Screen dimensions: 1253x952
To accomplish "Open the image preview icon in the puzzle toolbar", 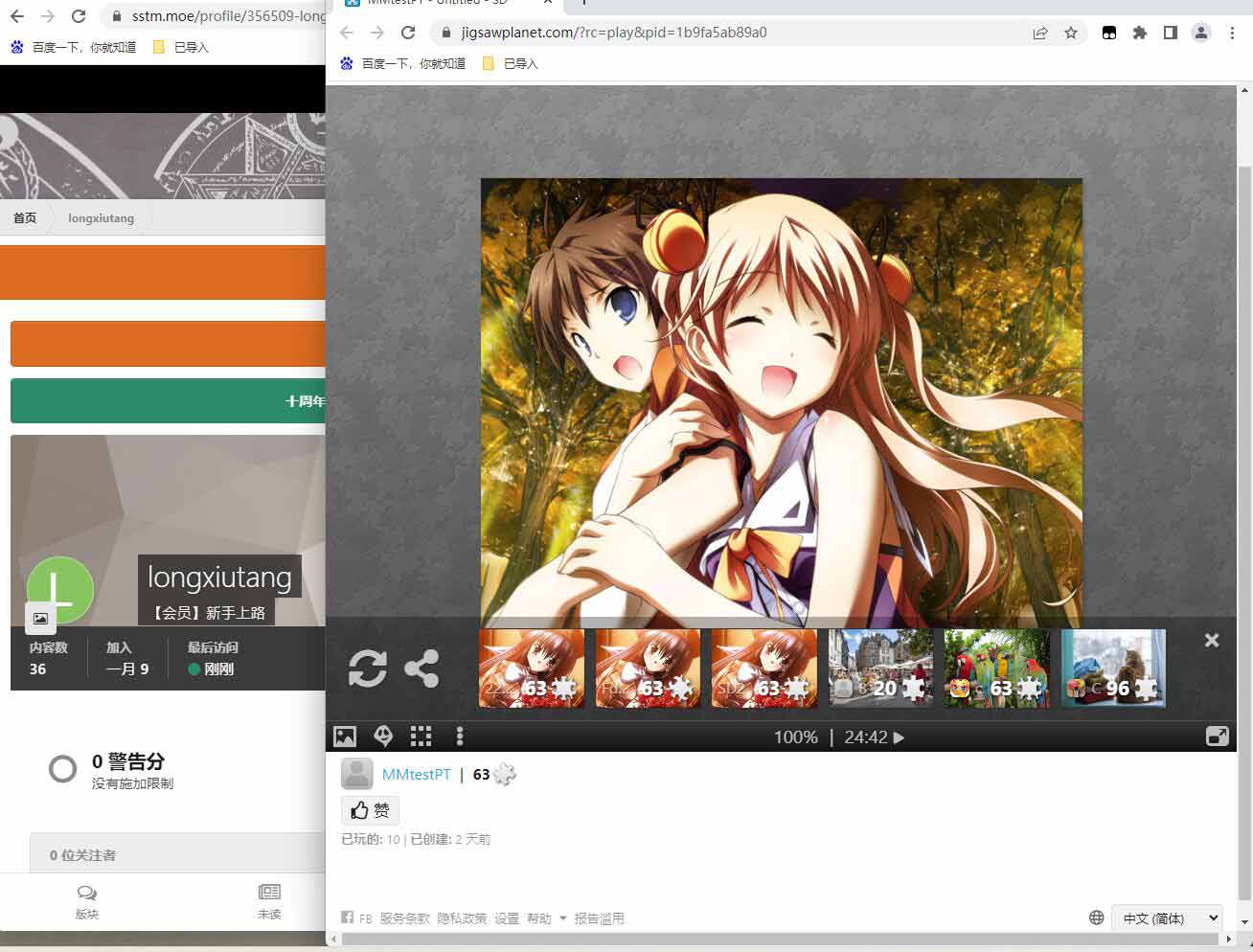I will (x=345, y=737).
